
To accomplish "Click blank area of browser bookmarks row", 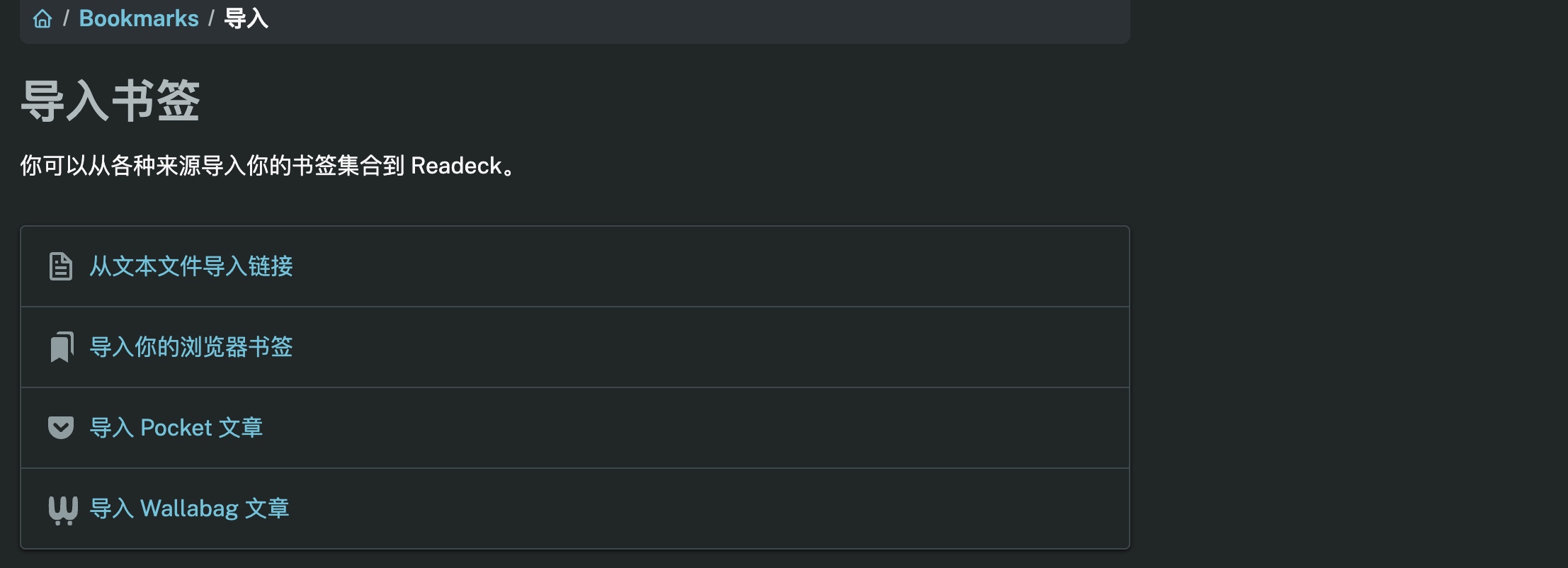I will [708, 347].
